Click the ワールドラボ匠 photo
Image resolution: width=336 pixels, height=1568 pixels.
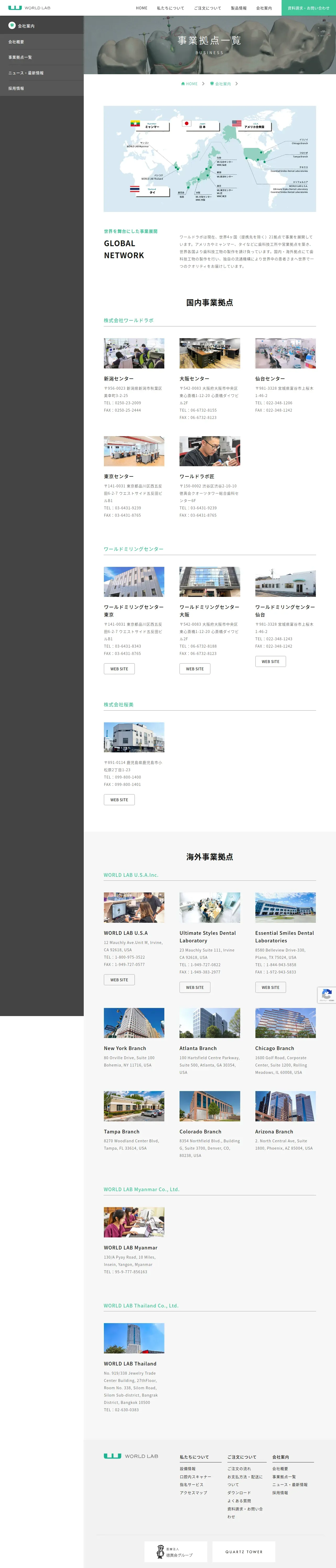click(210, 451)
